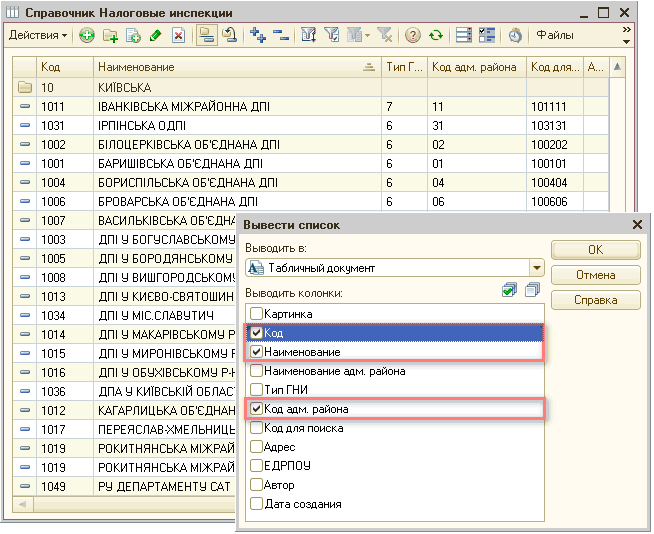Click the Справка button
This screenshot has height=534, width=654.
click(596, 300)
